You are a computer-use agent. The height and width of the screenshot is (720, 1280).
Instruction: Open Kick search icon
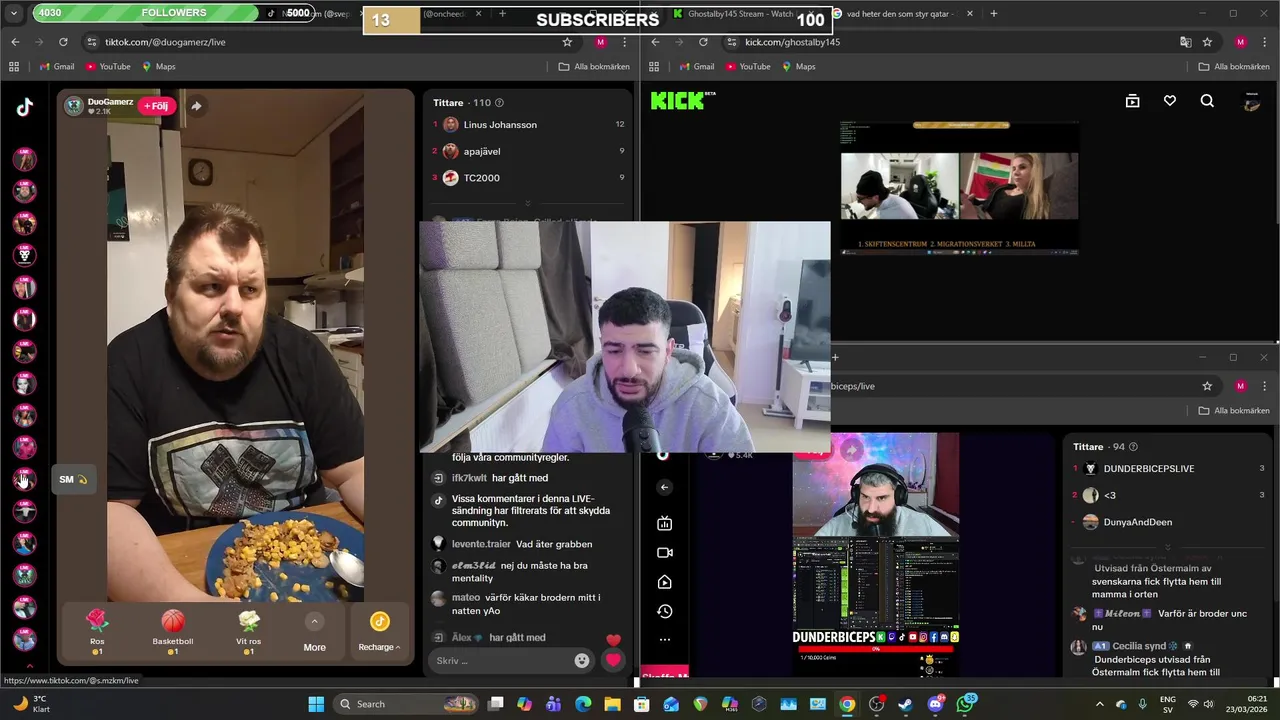1207,101
